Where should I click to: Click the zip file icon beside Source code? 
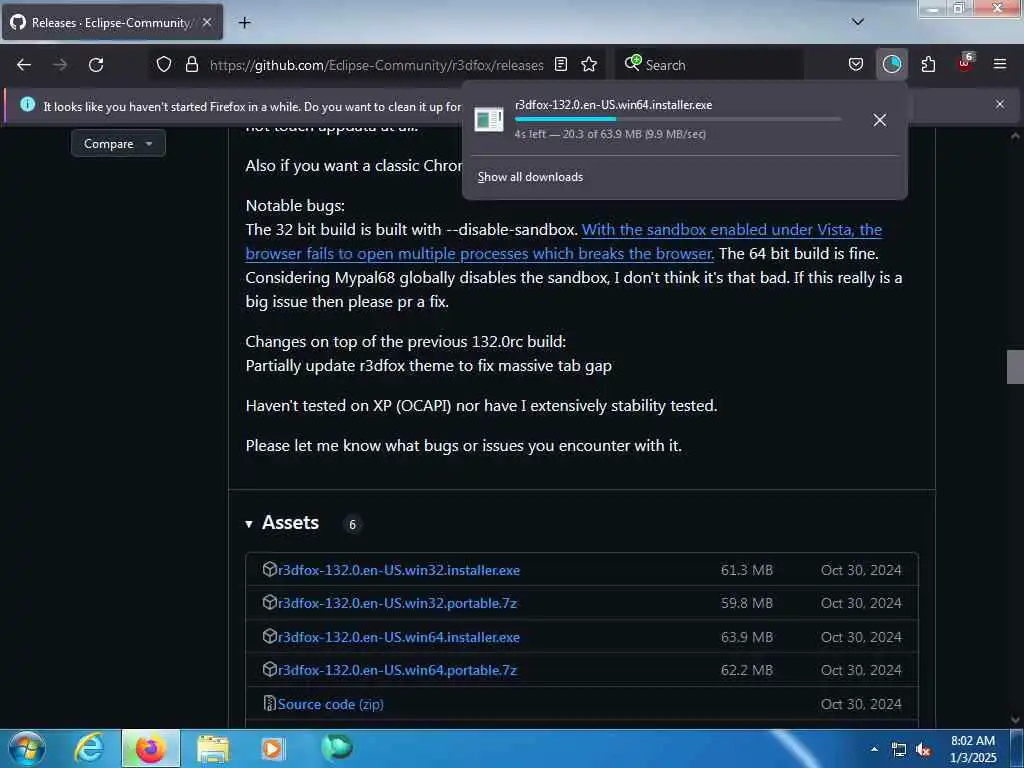pyautogui.click(x=270, y=703)
